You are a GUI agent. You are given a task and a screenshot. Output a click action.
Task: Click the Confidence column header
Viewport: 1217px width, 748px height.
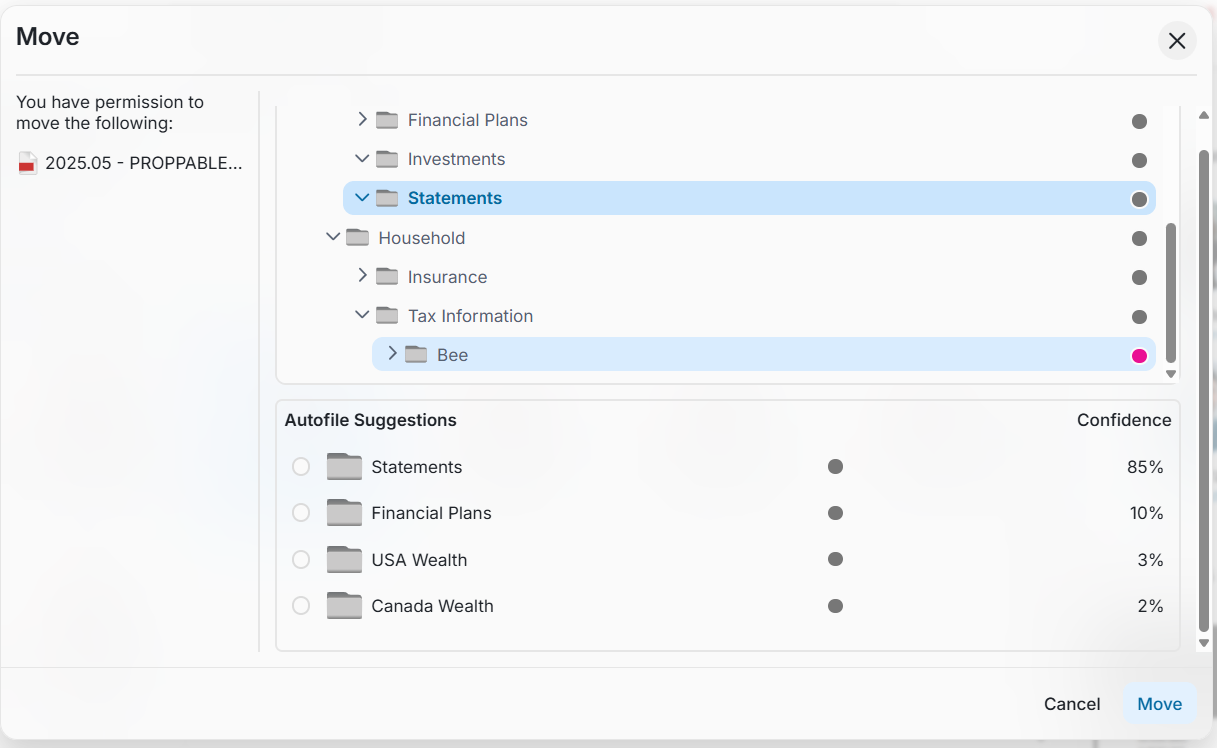[x=1124, y=420]
